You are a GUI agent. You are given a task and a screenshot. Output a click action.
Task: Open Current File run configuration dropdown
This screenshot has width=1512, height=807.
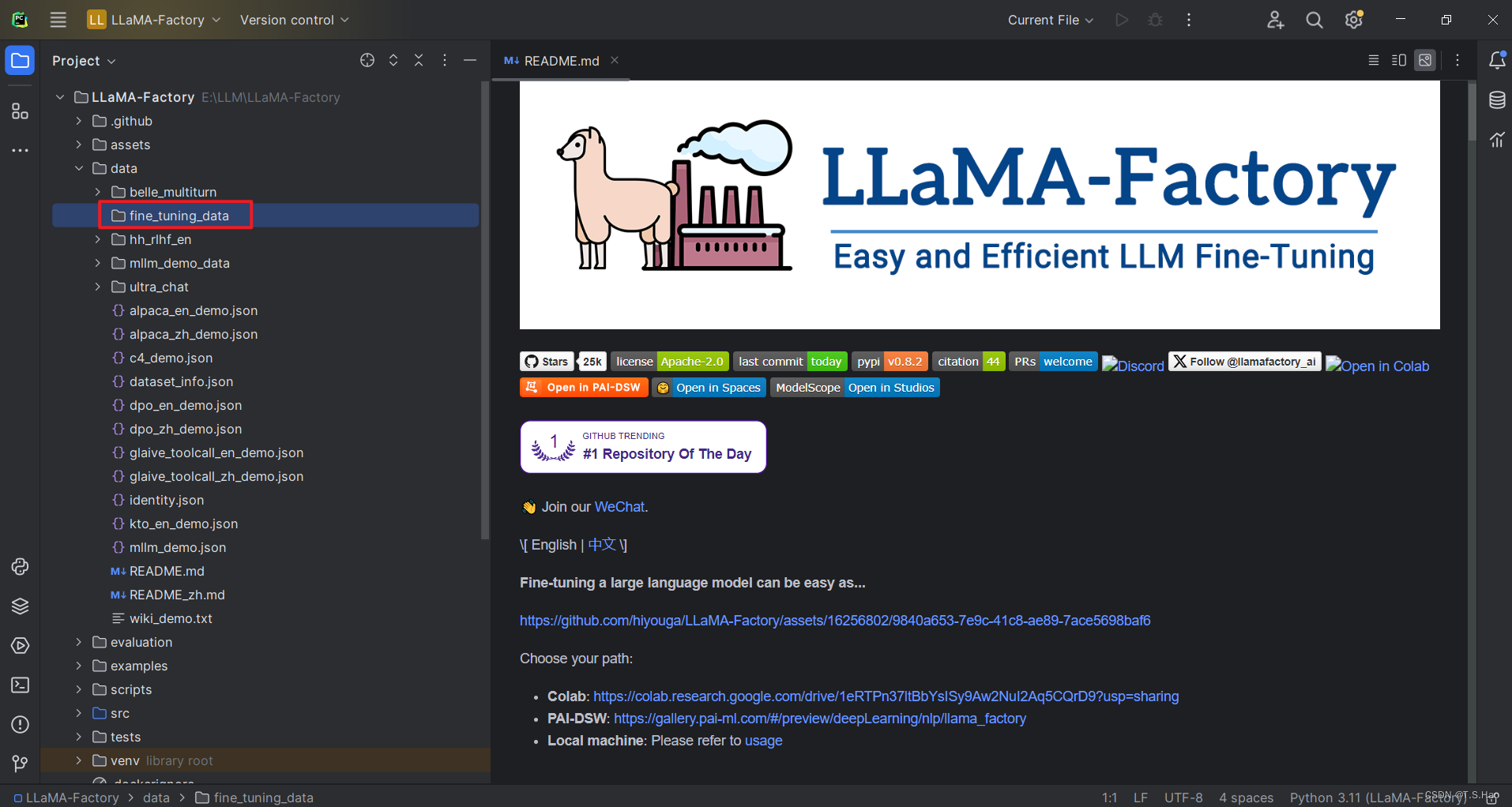coord(1051,20)
